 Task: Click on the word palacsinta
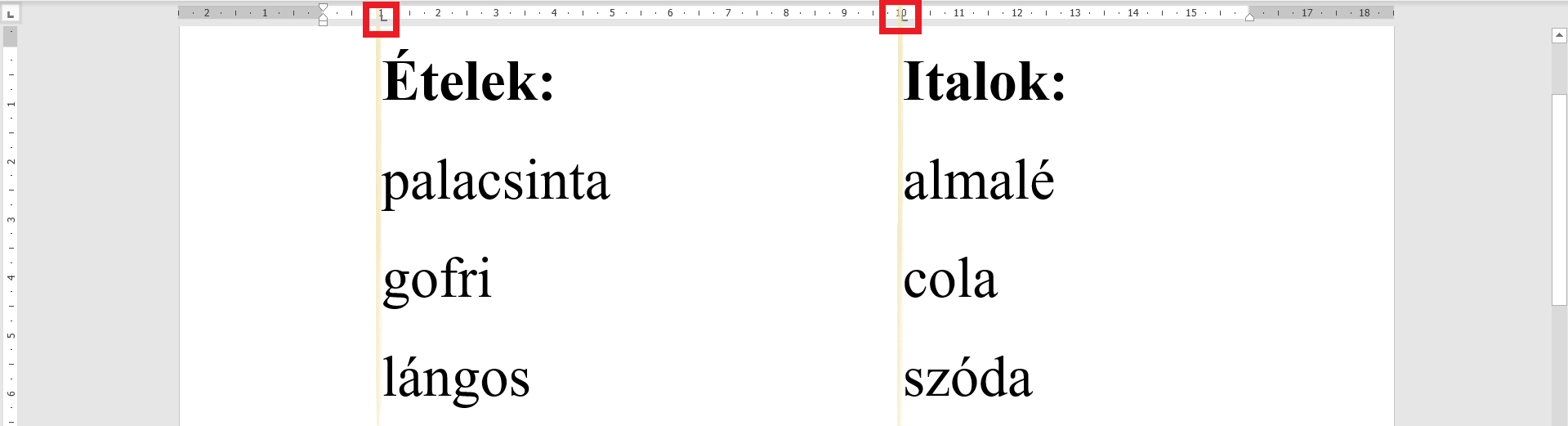point(496,182)
